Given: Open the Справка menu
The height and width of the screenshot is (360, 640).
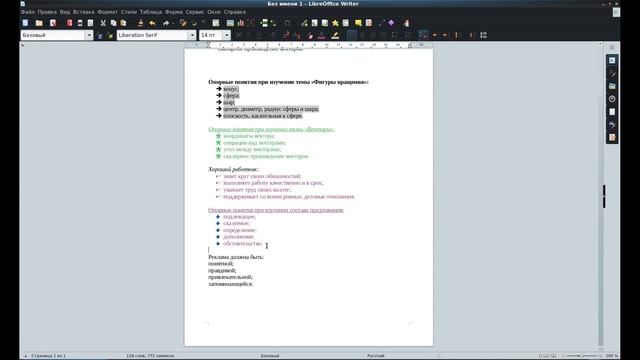Looking at the screenshot, I should [x=235, y=12].
